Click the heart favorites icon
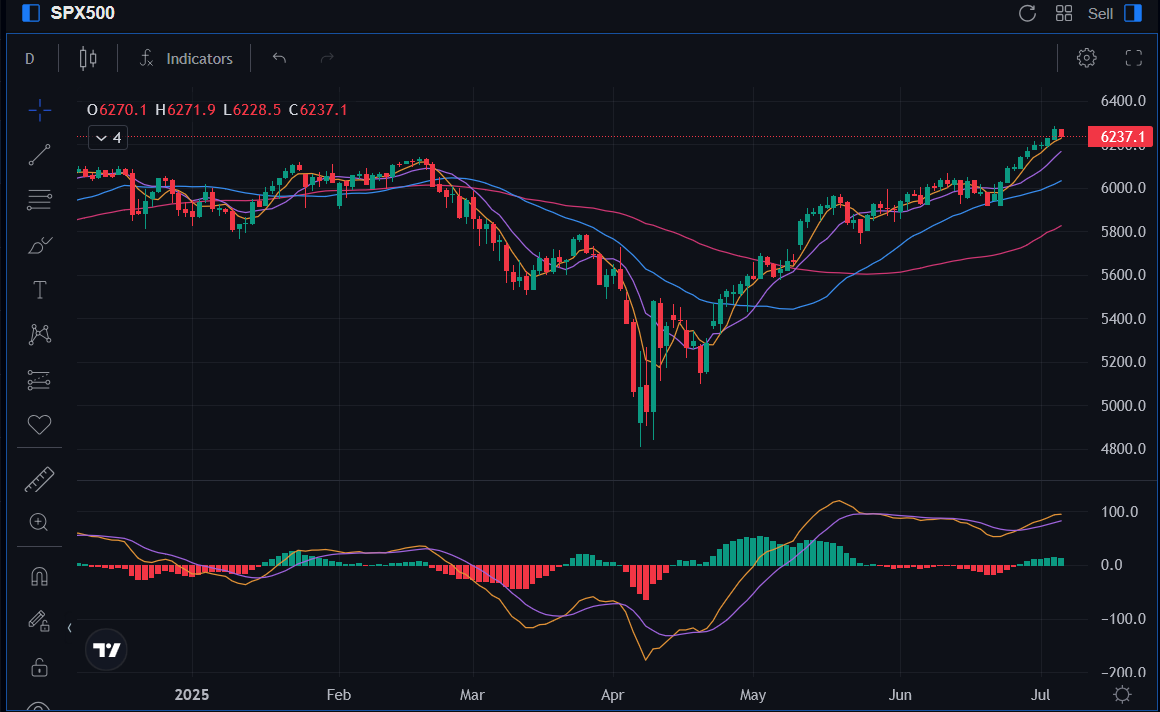The width and height of the screenshot is (1160, 712). click(39, 424)
